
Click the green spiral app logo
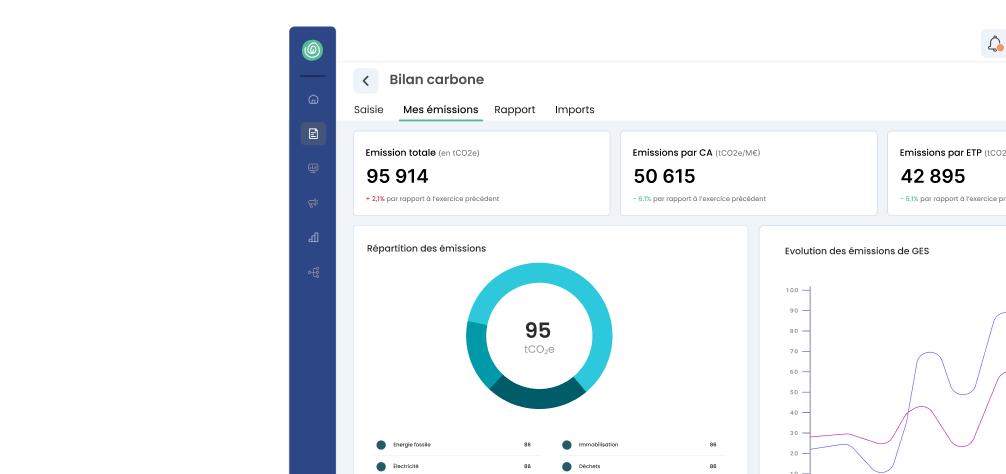click(312, 50)
